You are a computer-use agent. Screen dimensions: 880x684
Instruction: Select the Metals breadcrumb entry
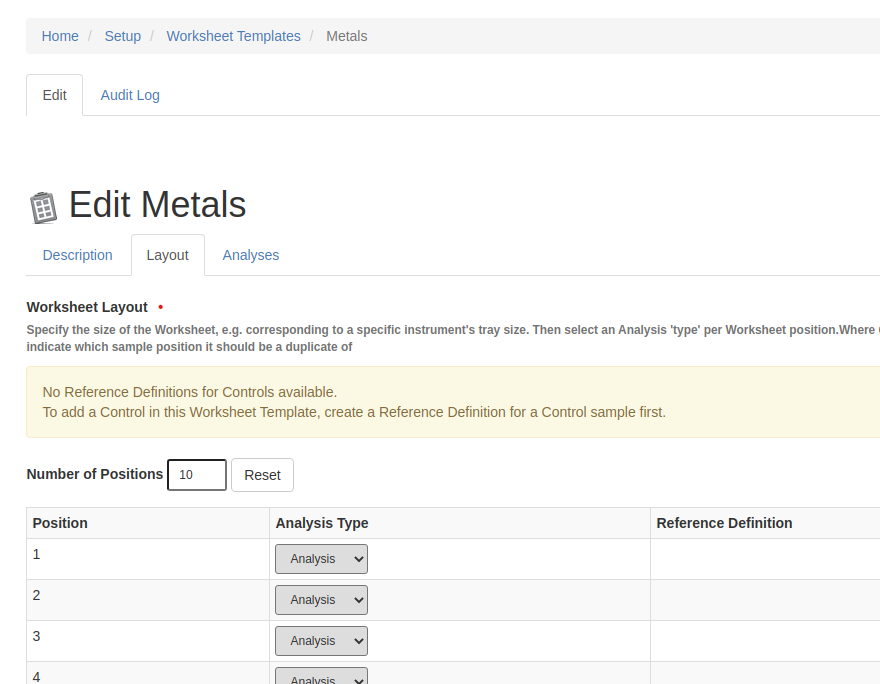pyautogui.click(x=346, y=36)
